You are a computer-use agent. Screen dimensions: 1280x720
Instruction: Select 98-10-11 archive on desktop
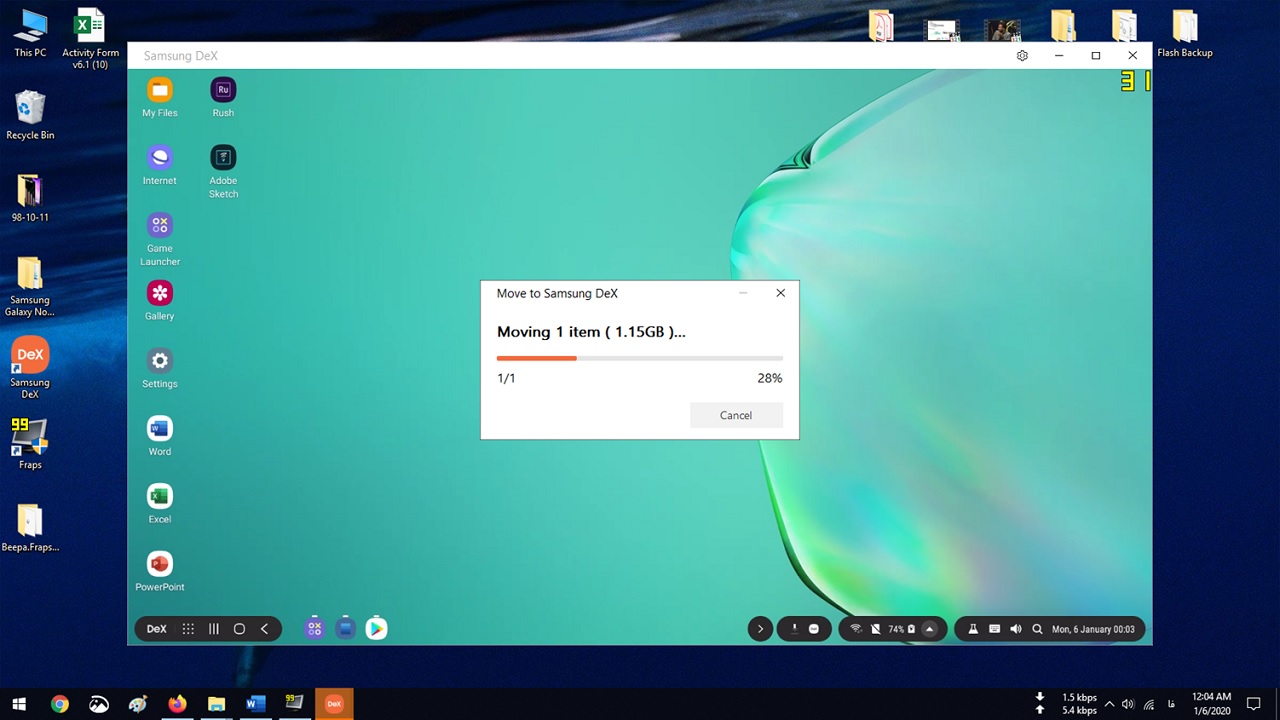(30, 197)
